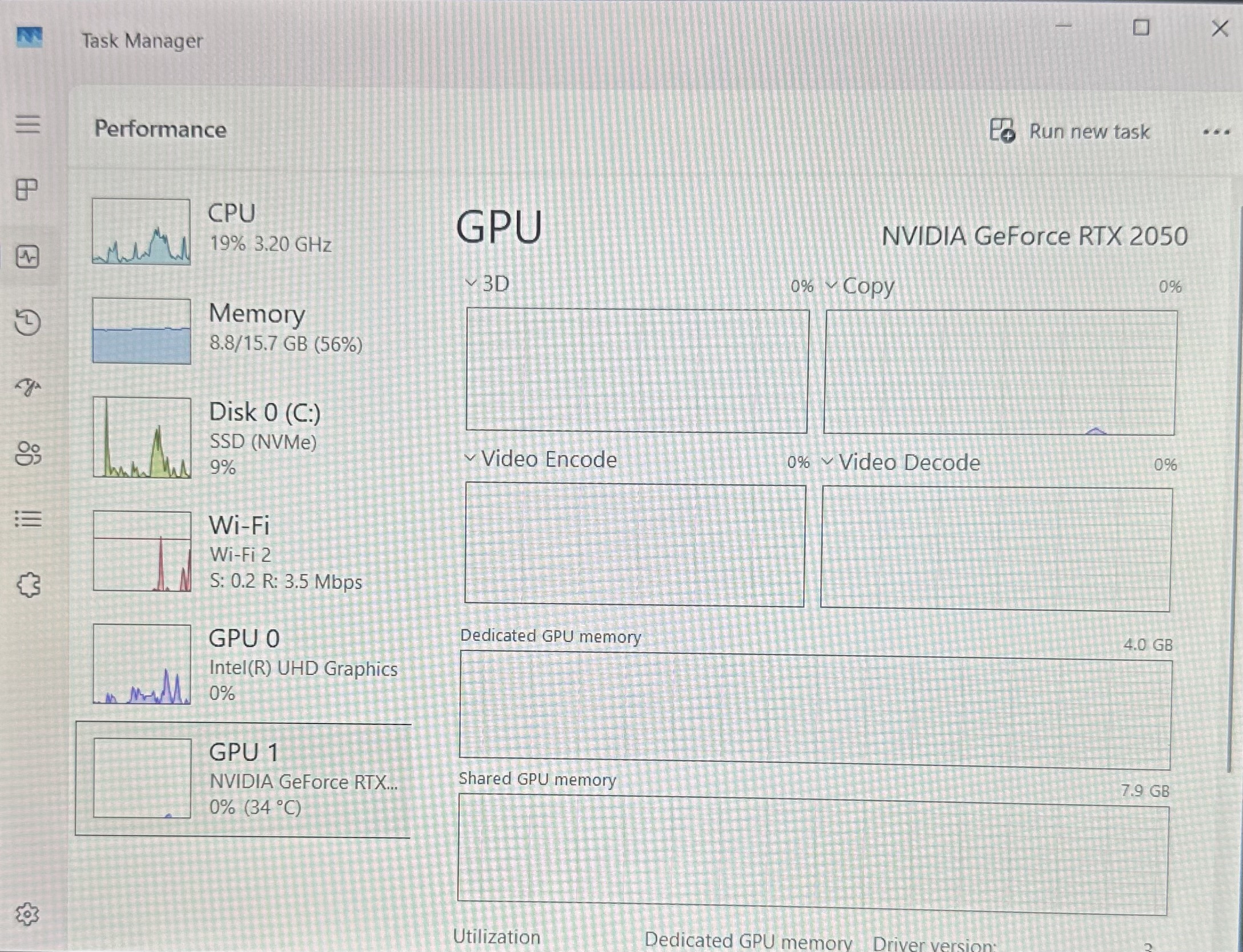Close the Task Manager window

1220,27
